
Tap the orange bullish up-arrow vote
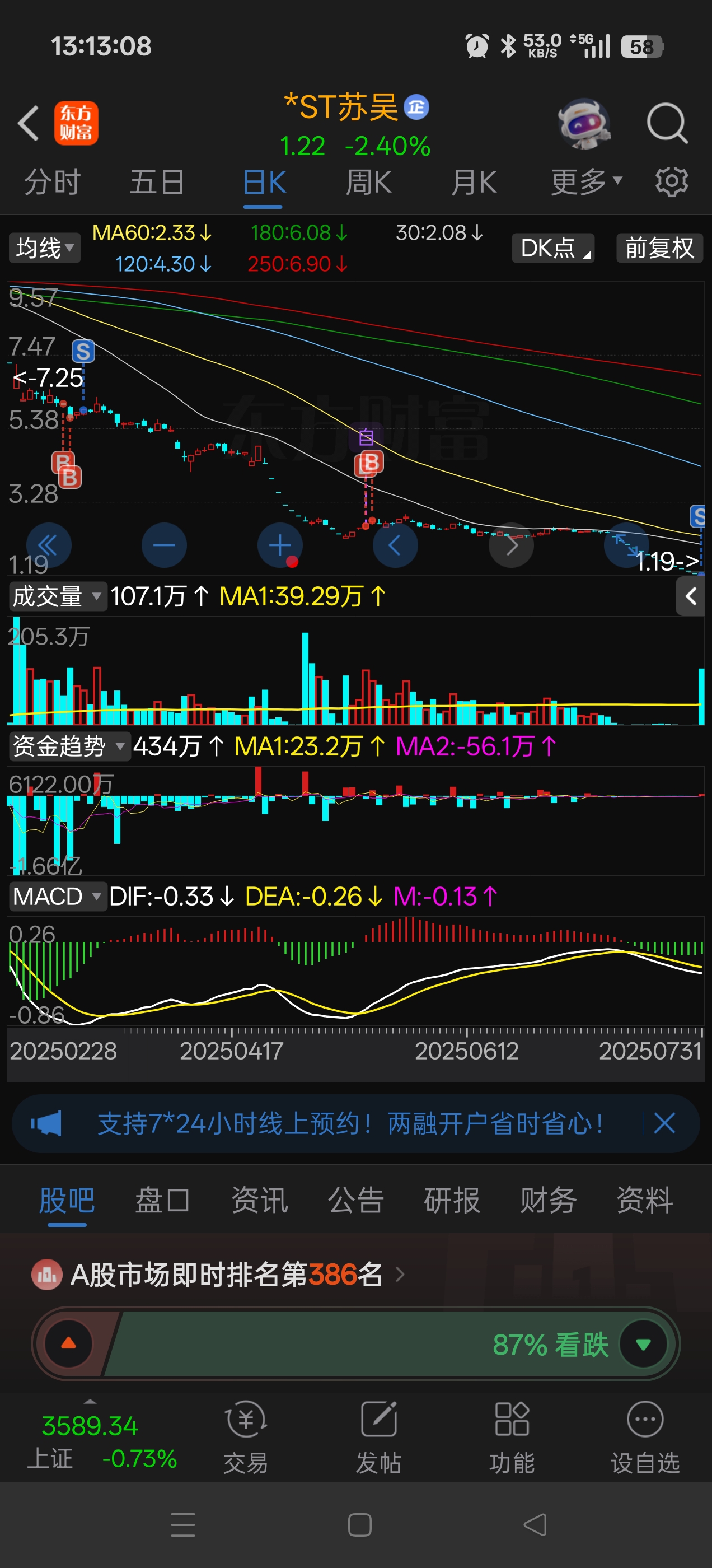[69, 1343]
